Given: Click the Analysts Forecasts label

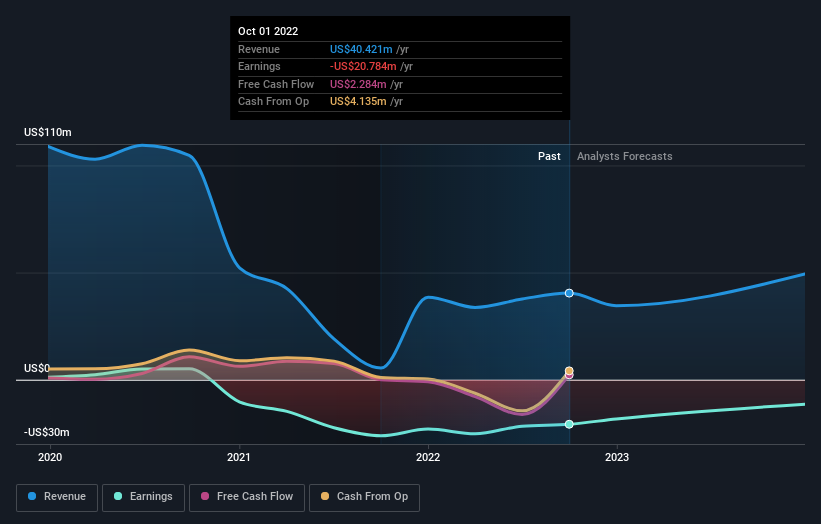Looking at the screenshot, I should pyautogui.click(x=625, y=156).
